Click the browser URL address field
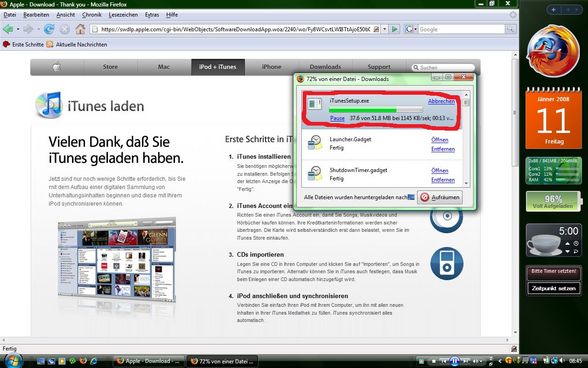 click(x=235, y=29)
